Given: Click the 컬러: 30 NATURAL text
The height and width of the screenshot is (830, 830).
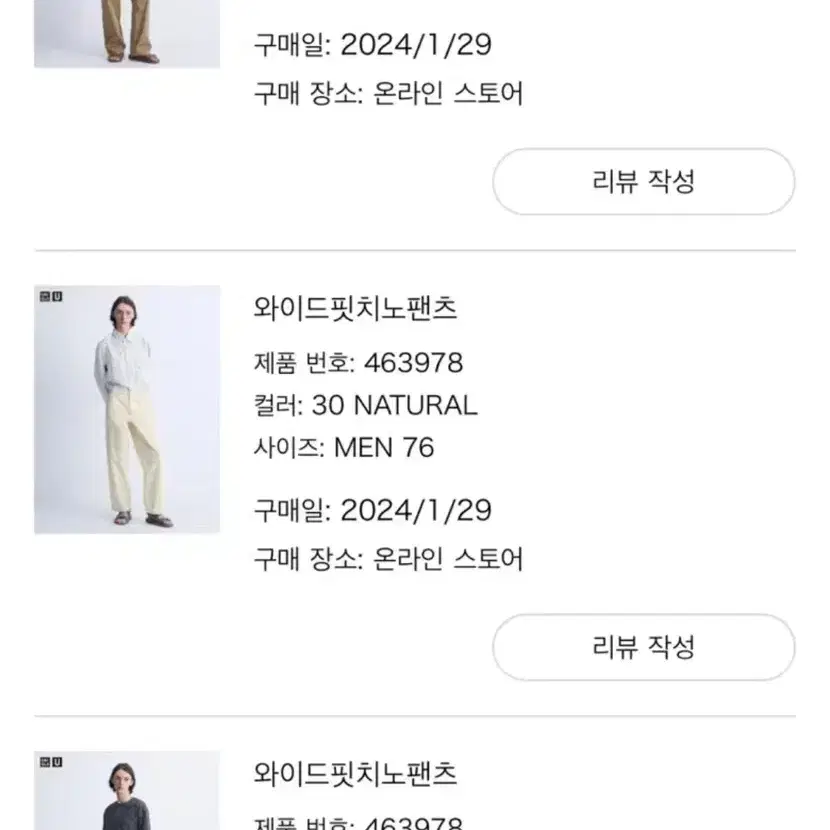Looking at the screenshot, I should tap(366, 405).
